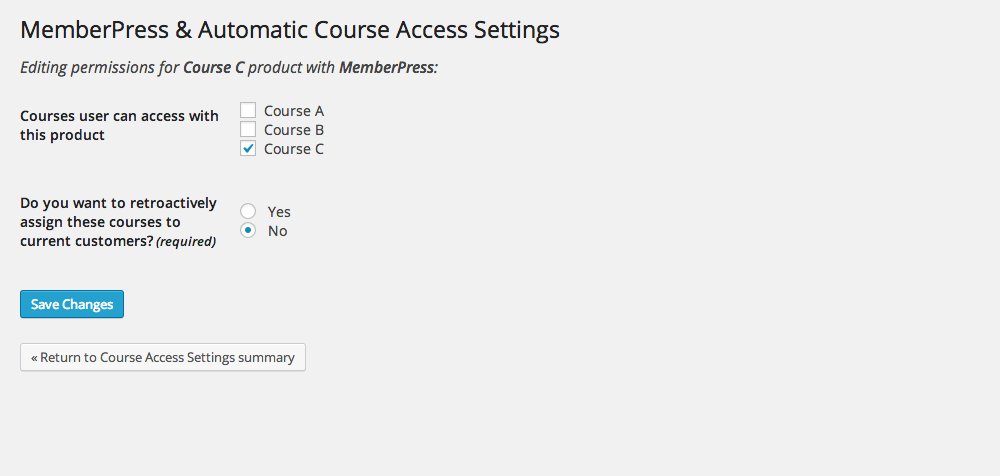
Task: Check the Course A checkbox
Action: coord(248,111)
